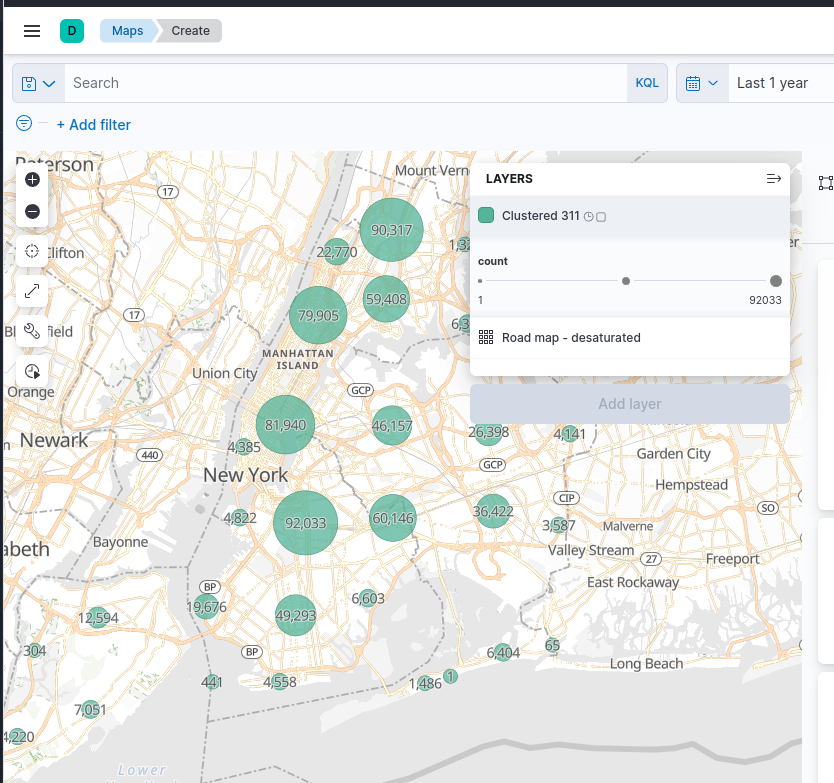
Task: Click the 46,157 cluster bubble
Action: point(392,426)
